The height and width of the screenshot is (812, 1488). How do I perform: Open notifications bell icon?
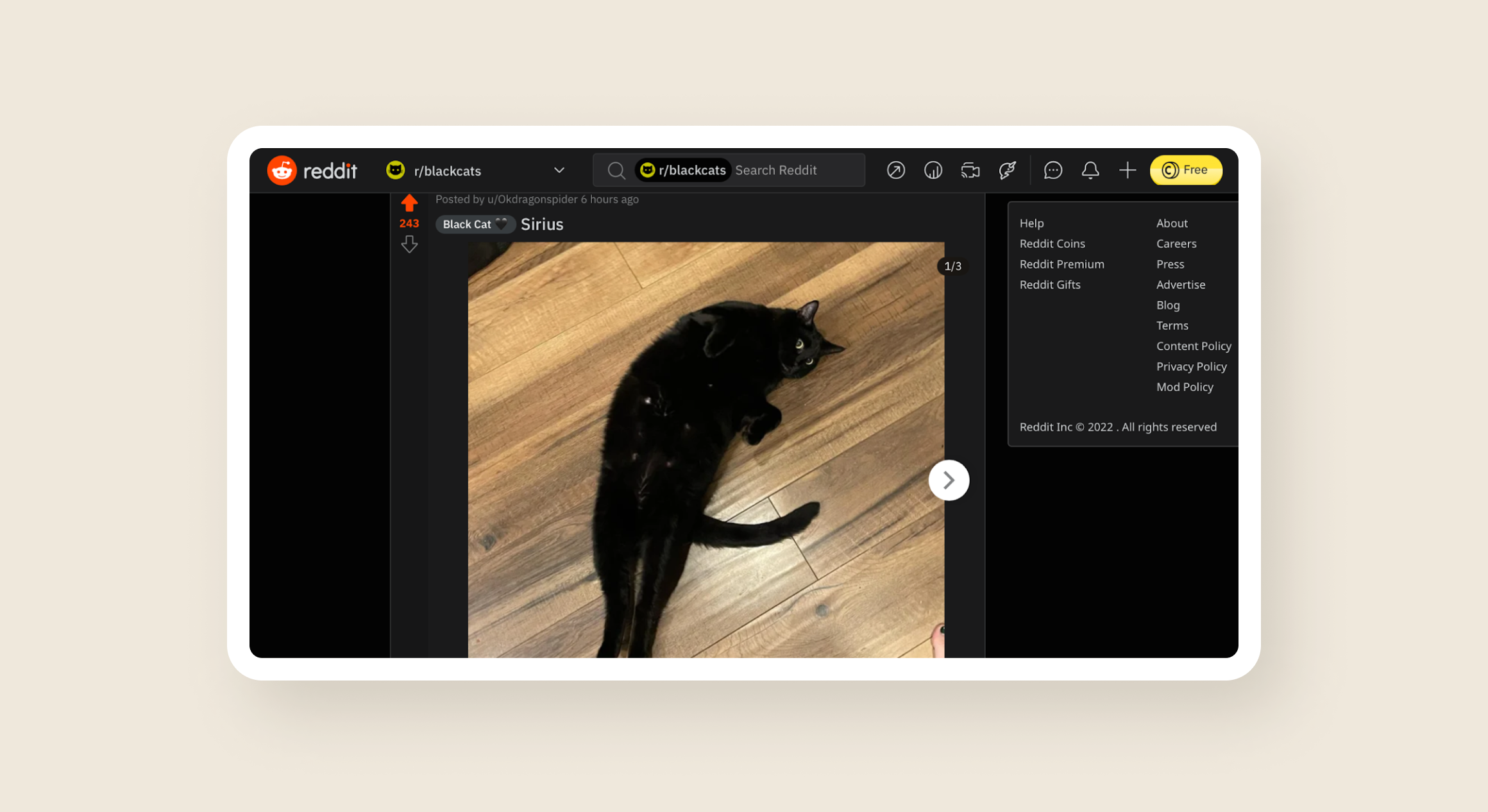click(1090, 171)
